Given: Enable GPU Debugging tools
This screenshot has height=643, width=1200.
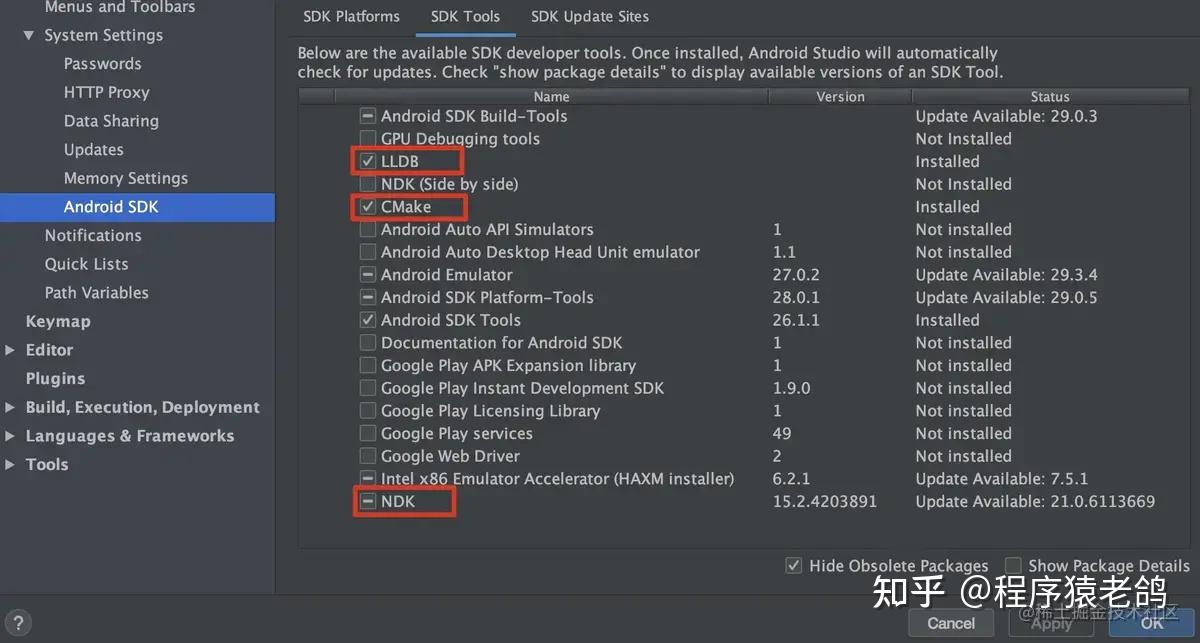Looking at the screenshot, I should [x=368, y=138].
